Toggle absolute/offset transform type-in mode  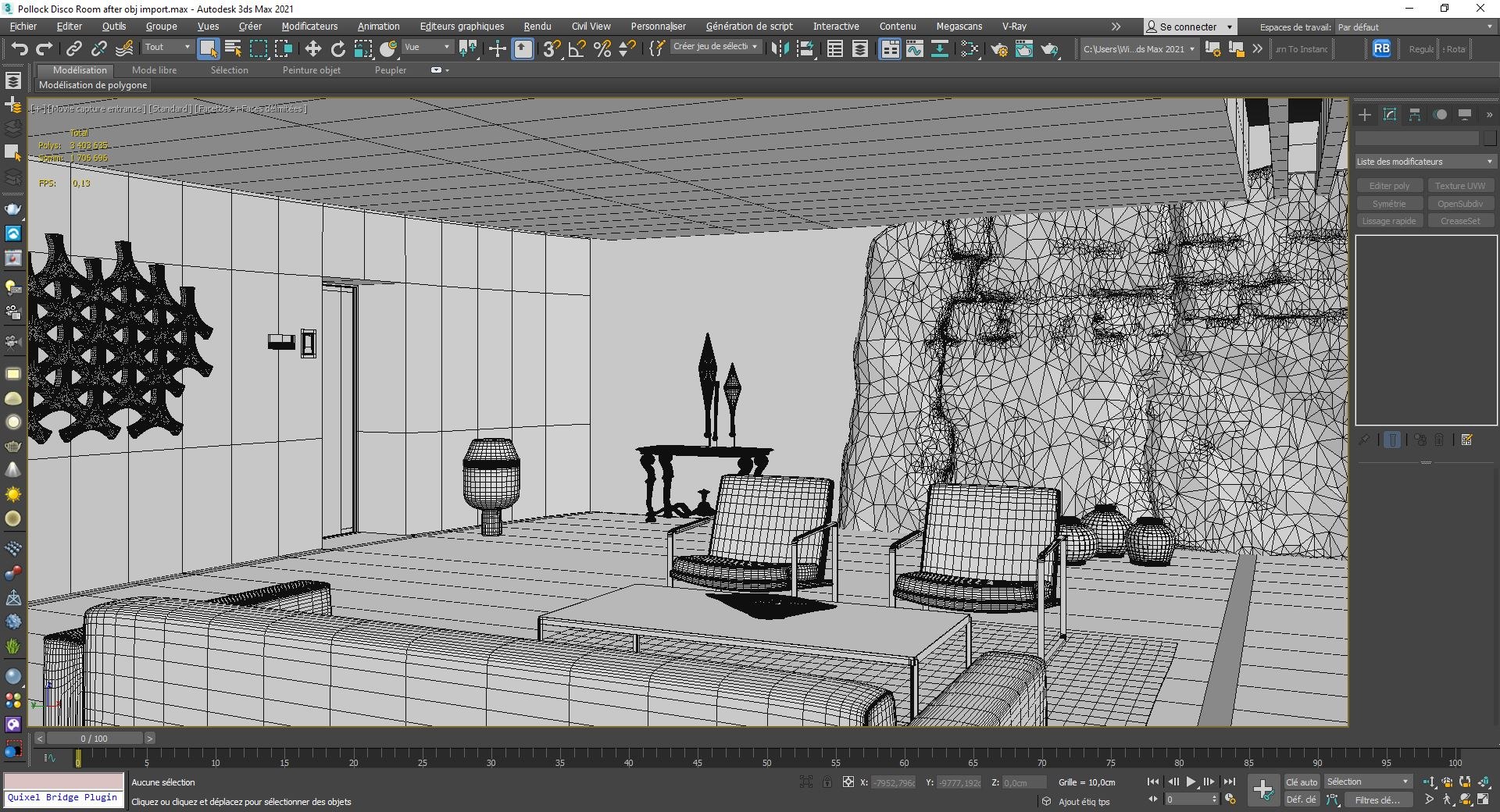[848, 782]
